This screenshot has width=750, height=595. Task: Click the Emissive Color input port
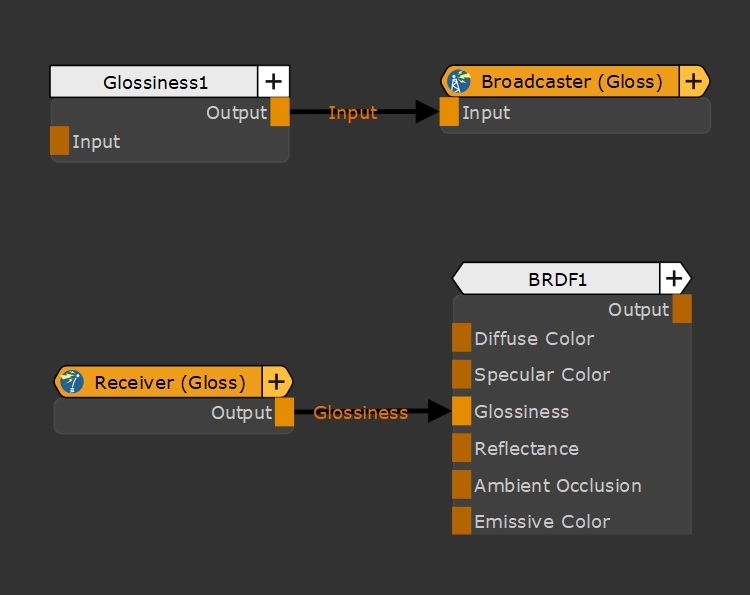tap(461, 521)
